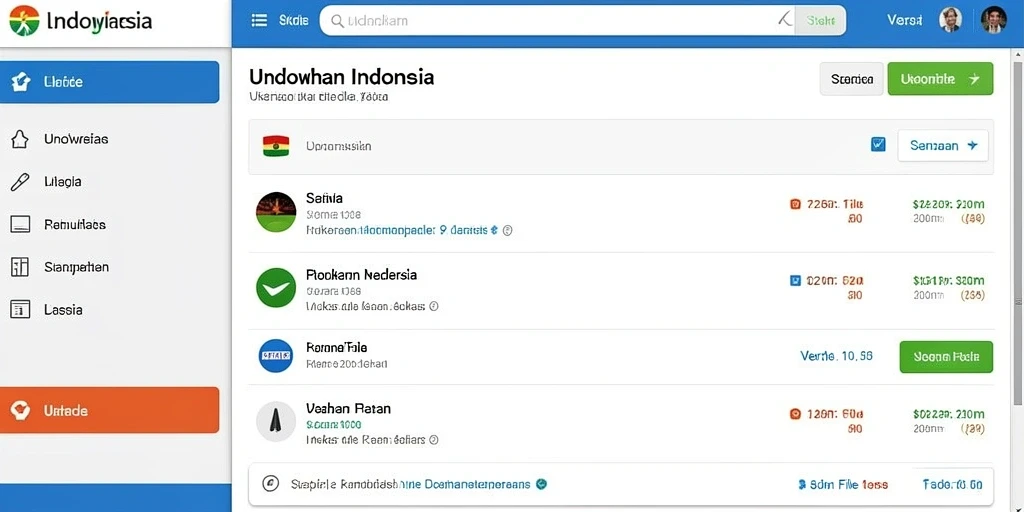Click the green checkmark Rookarn Nedersia icon

click(x=276, y=287)
